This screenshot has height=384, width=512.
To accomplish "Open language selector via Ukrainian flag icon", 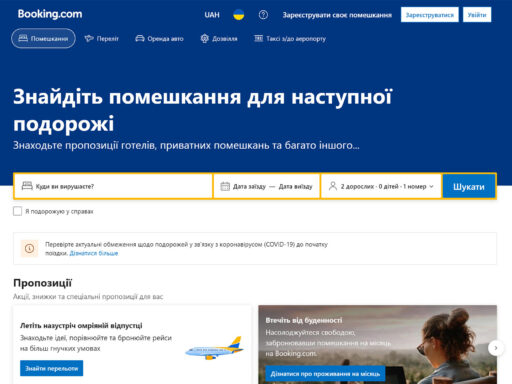I will coord(238,15).
